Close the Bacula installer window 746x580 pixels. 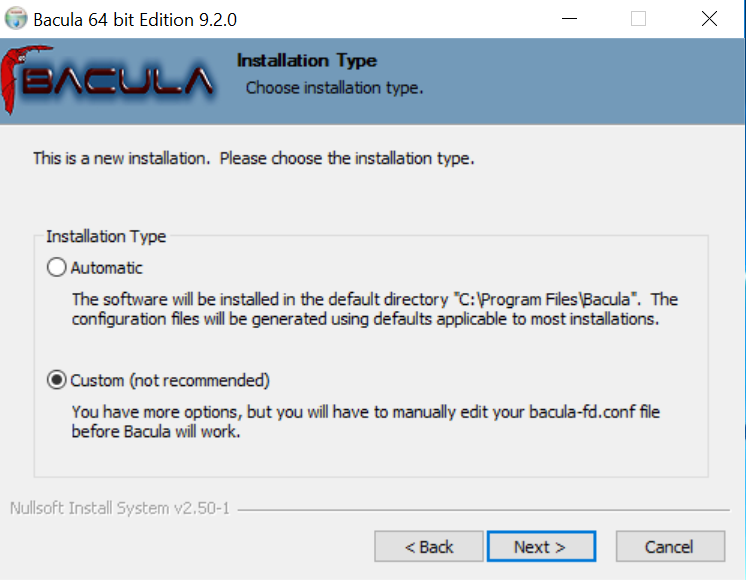click(709, 19)
